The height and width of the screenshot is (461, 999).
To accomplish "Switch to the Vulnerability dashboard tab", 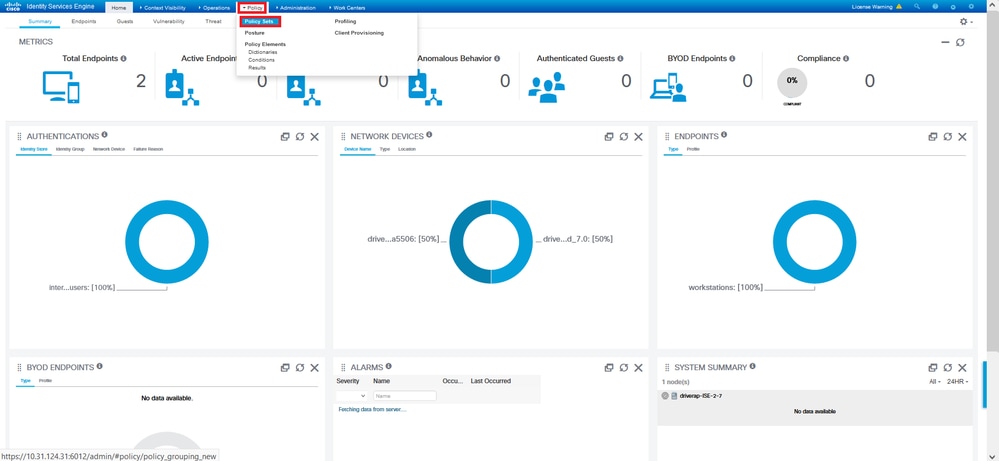I will pos(169,21).
